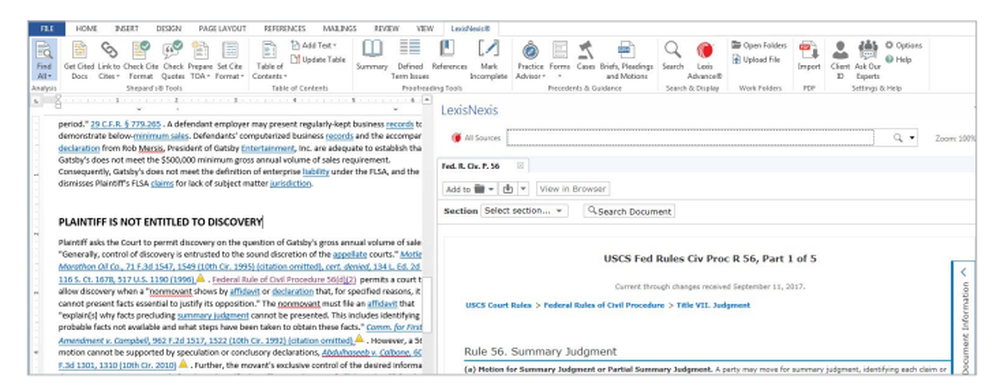Open the MAILINGS ribbon tab
This screenshot has width=1000, height=391.
point(339,29)
